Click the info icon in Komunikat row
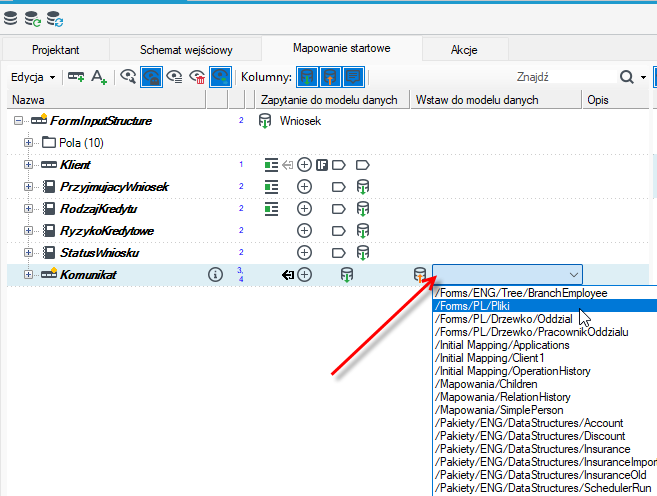657x496 pixels. click(x=215, y=275)
